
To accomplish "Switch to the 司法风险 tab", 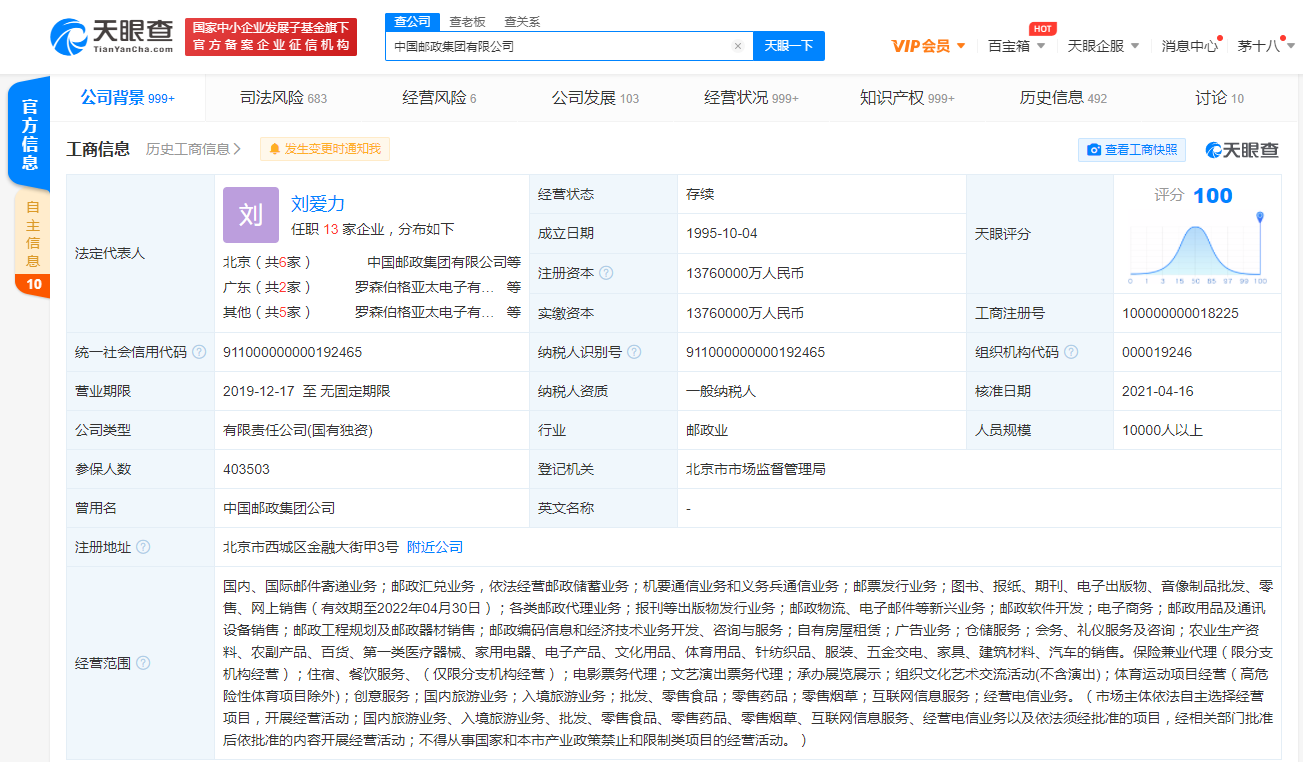I will [283, 98].
